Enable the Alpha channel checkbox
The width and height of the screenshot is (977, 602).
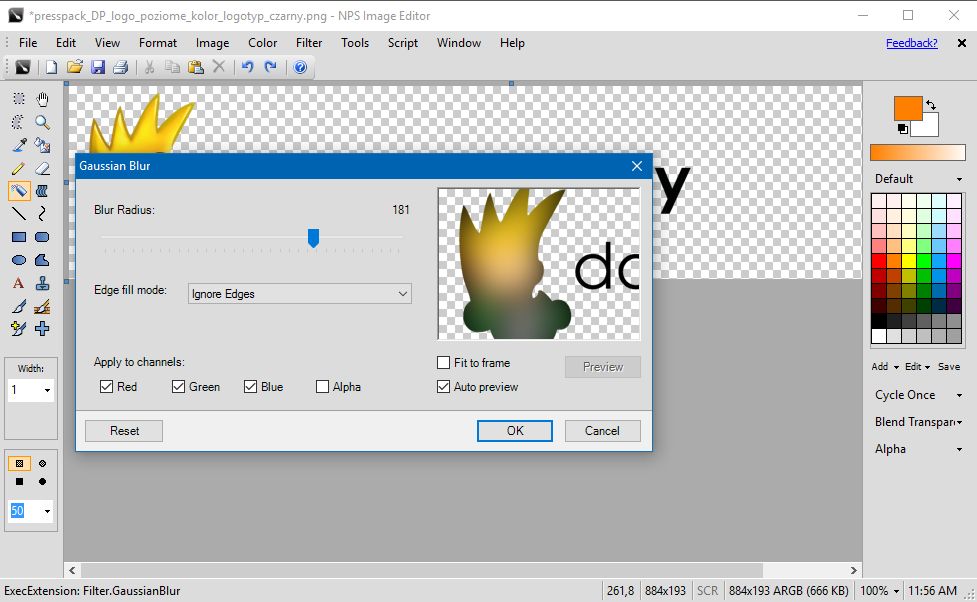coord(322,386)
